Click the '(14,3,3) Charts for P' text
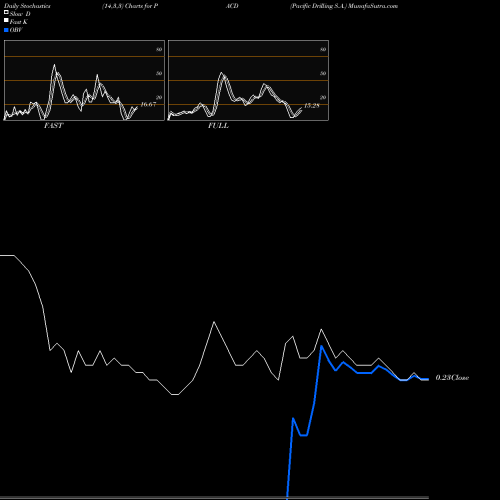The height and width of the screenshot is (500, 500). tap(130, 6)
